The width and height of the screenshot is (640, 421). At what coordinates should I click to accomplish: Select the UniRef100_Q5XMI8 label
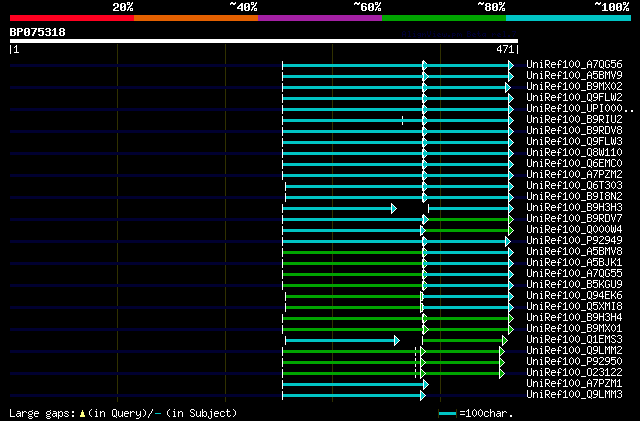[x=574, y=307]
